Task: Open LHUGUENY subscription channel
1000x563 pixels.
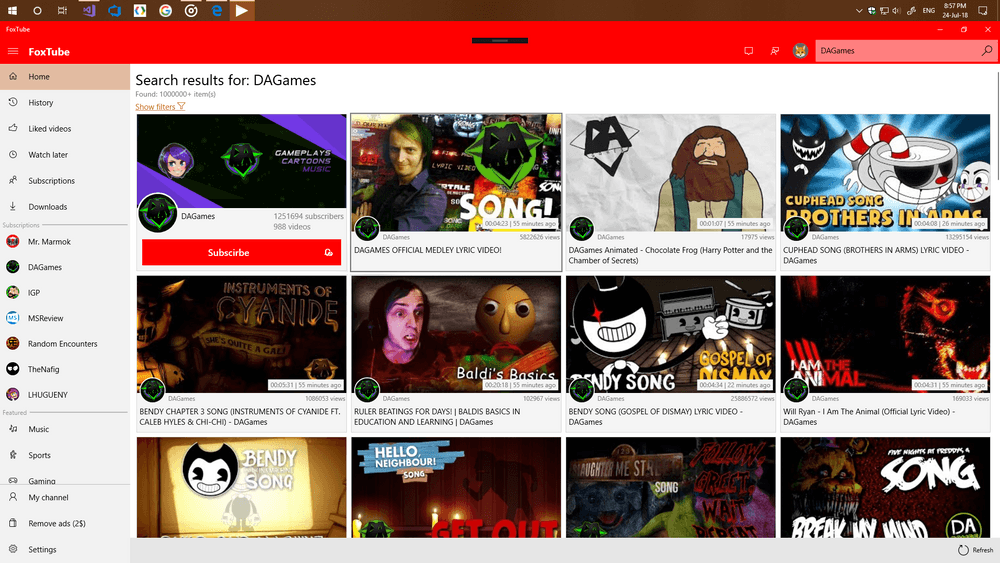Action: [65, 395]
